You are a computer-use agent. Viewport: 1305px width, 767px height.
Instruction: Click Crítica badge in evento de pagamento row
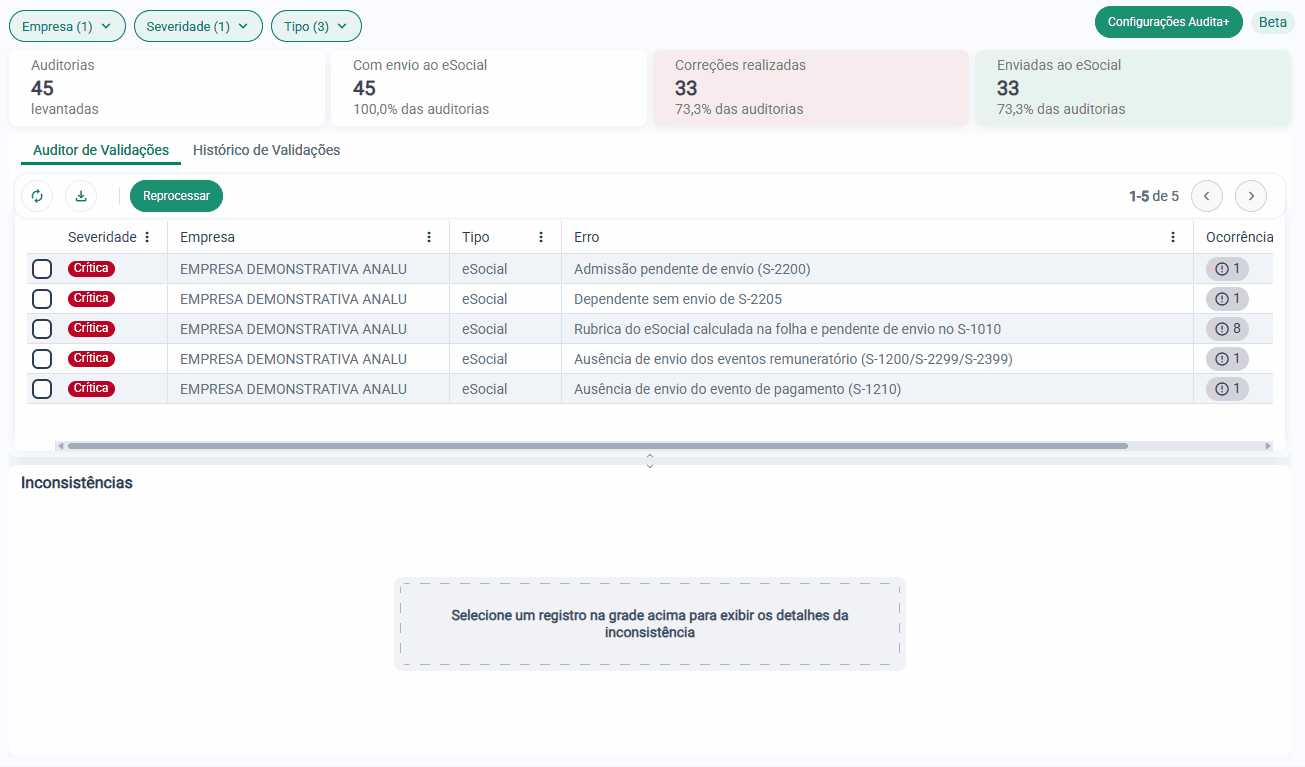click(x=91, y=389)
